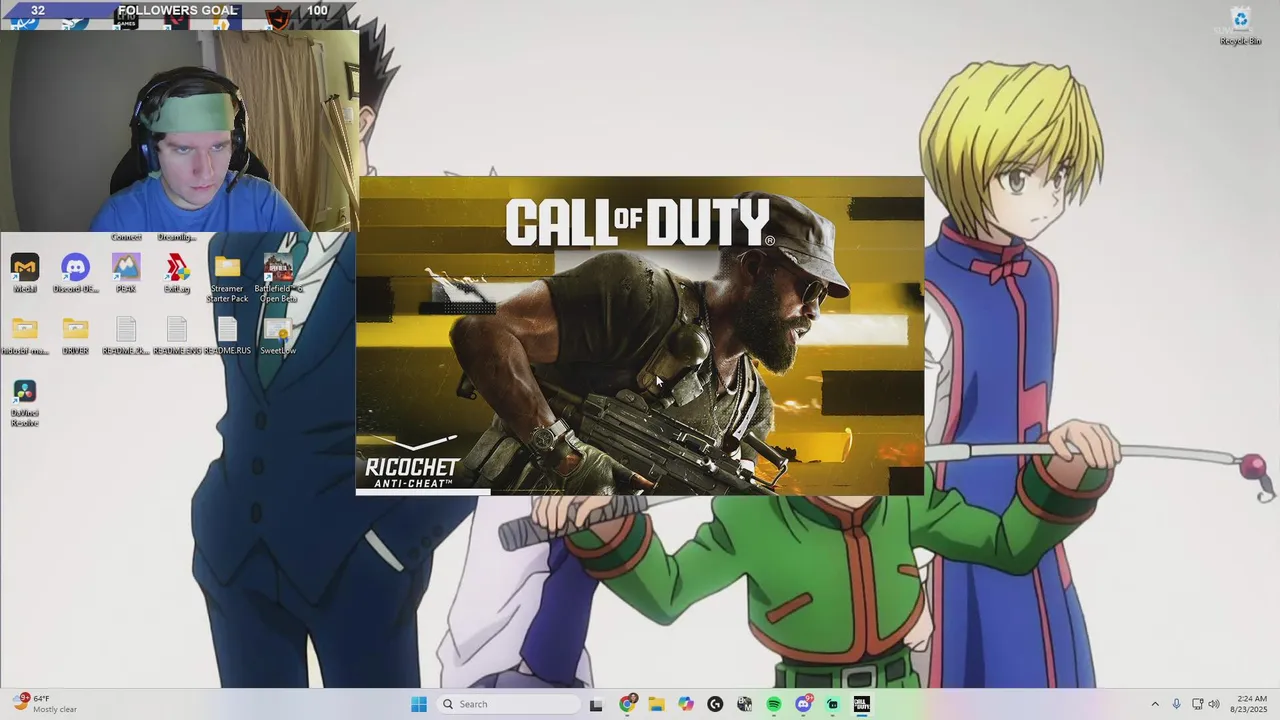1280x720 pixels.
Task: Open Logitech G HUB from taskbar
Action: pos(715,704)
